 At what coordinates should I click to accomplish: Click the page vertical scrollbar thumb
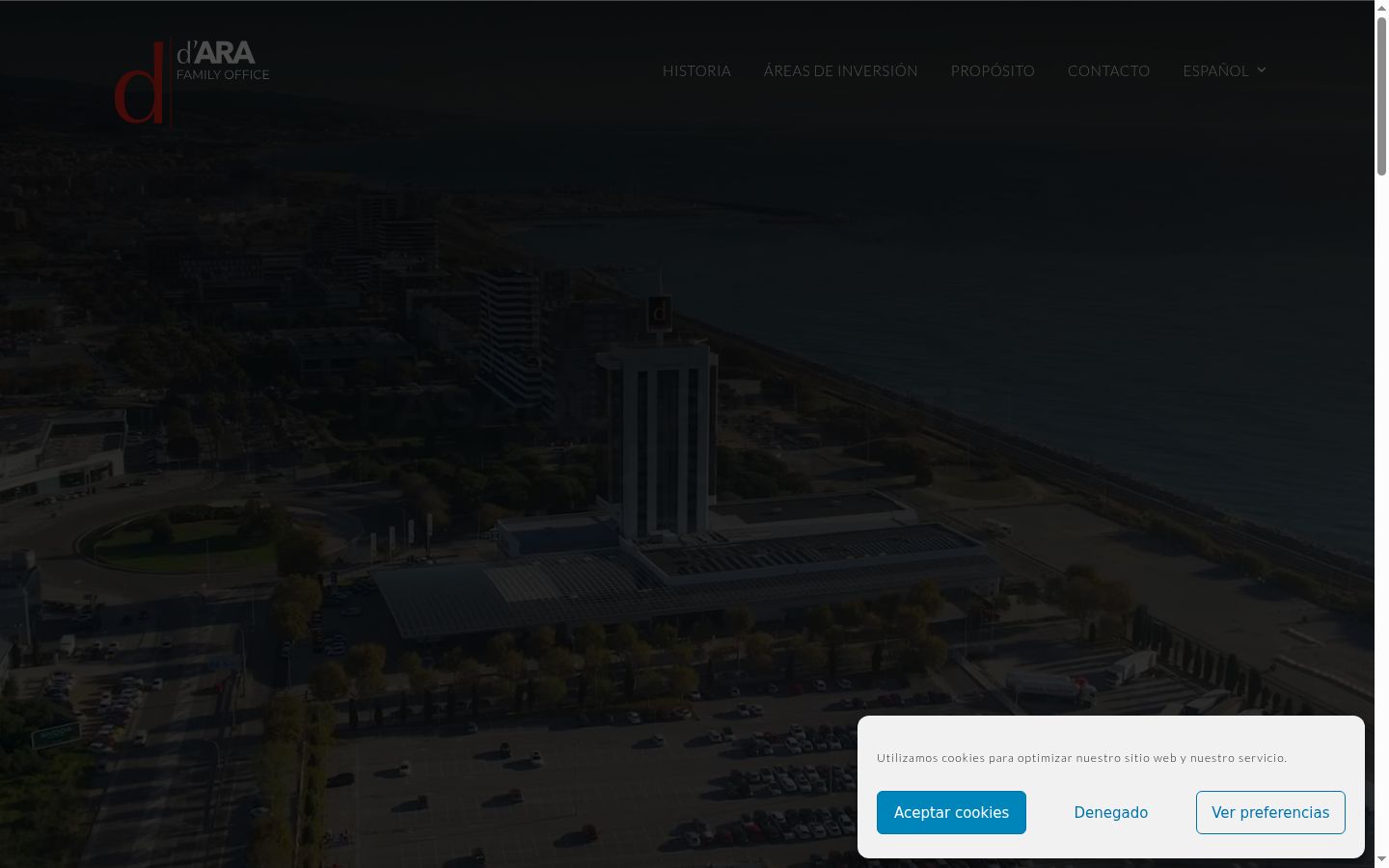point(1381,96)
